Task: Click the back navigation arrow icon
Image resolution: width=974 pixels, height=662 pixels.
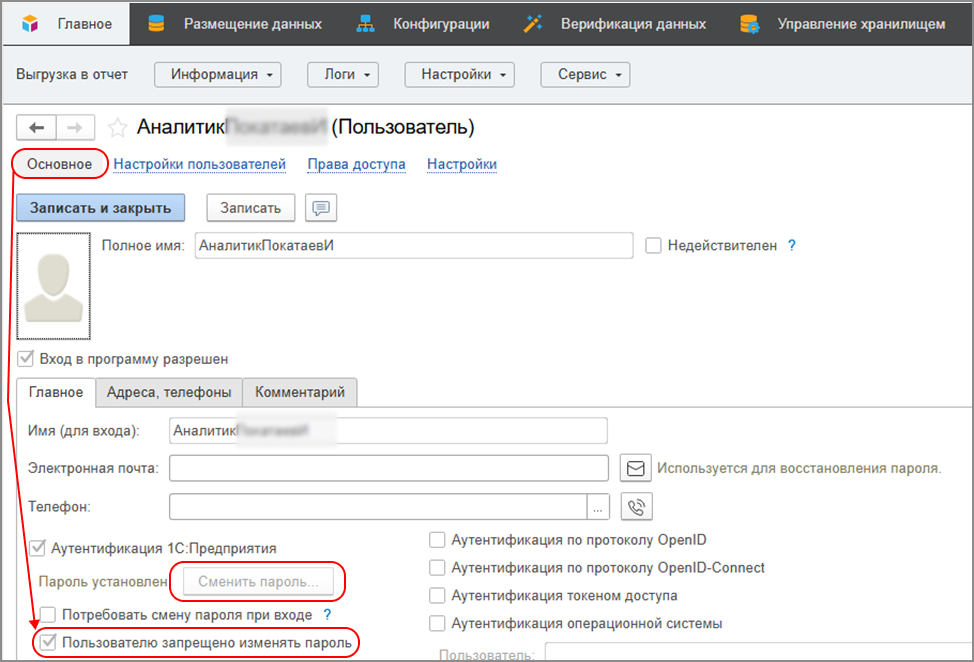Action: pos(37,128)
